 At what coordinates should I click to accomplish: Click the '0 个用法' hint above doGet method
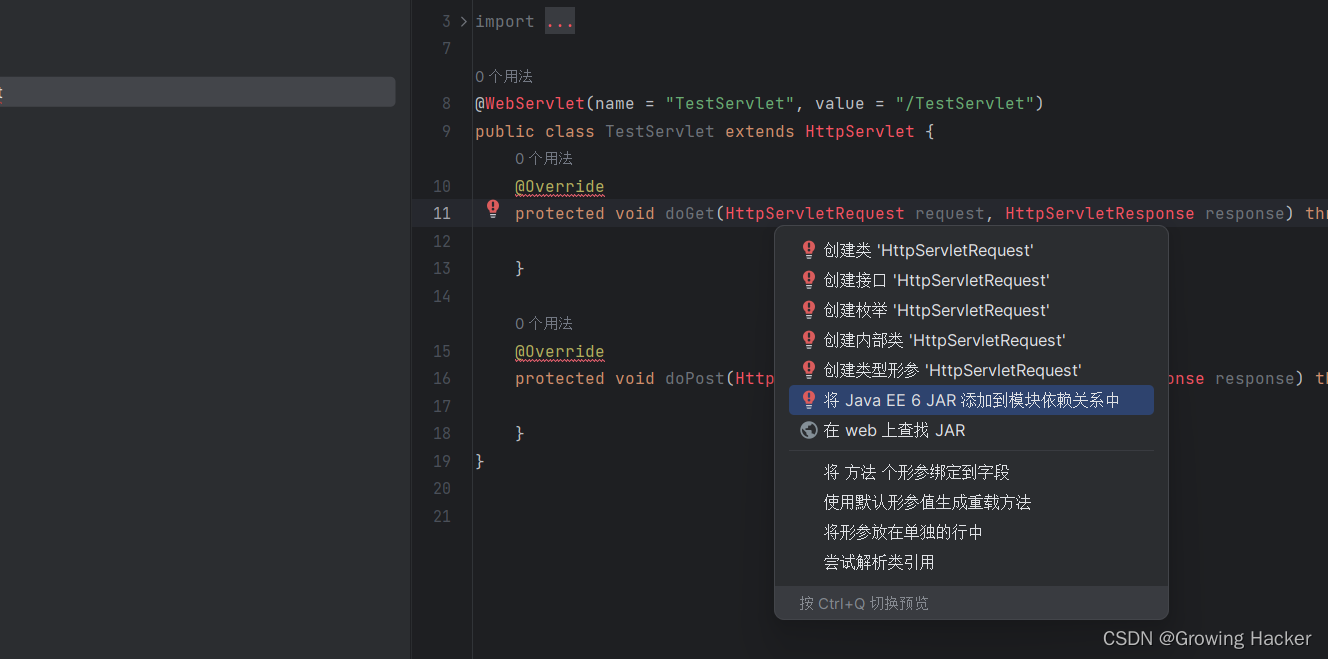[x=543, y=158]
